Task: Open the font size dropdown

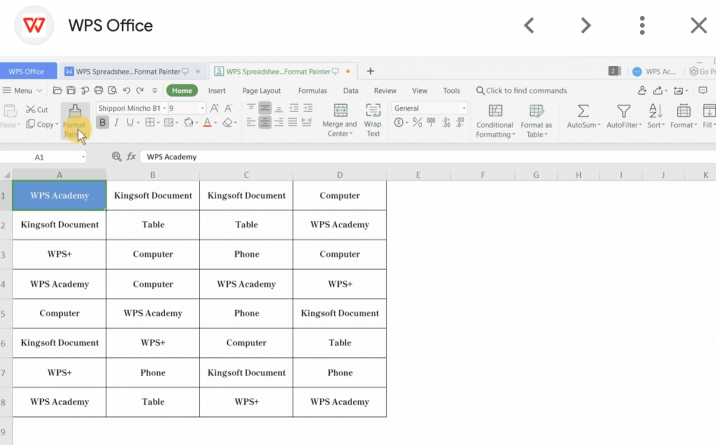Action: pyautogui.click(x=202, y=108)
